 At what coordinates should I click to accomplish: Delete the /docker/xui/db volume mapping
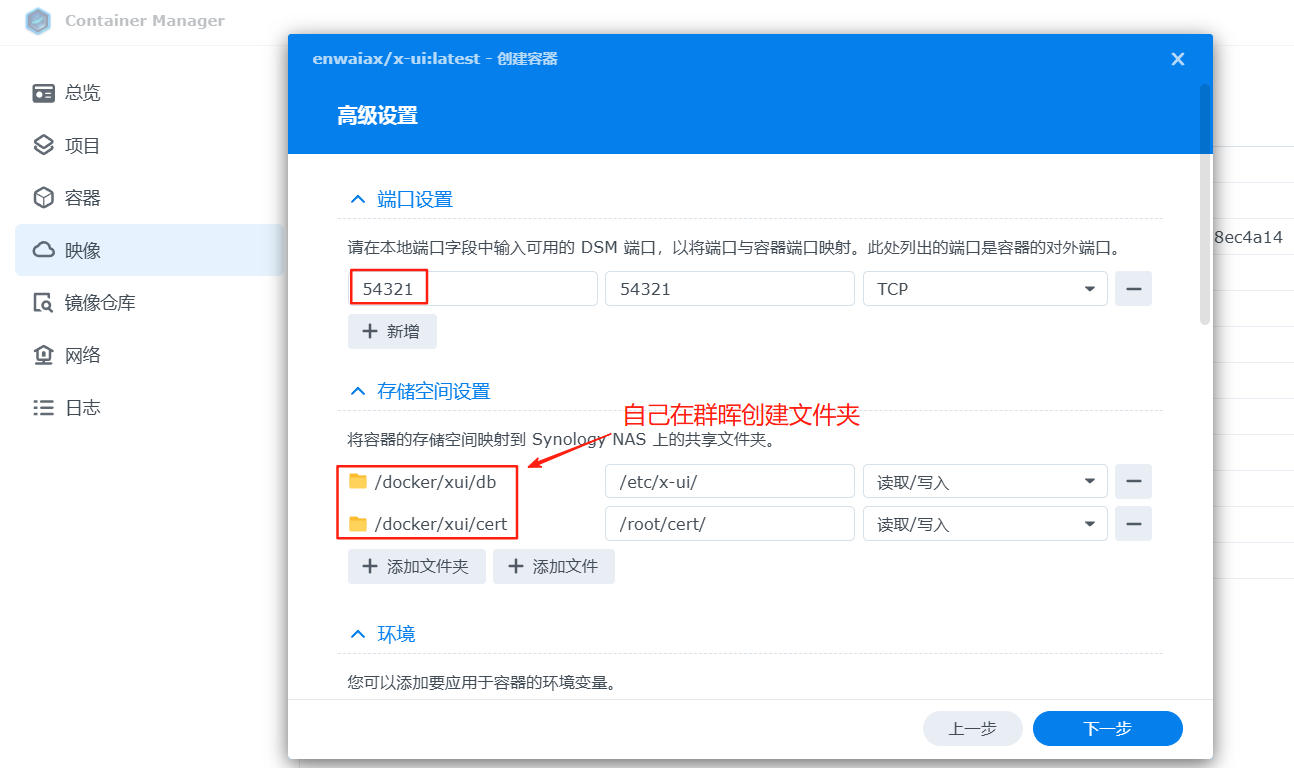pos(1133,482)
